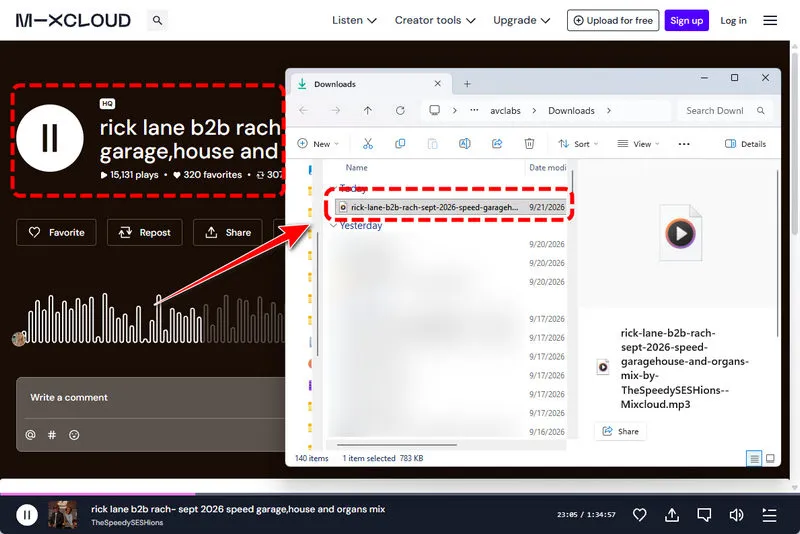Switch to large thumbnails view icon
Viewport: 800px width, 534px height.
[x=770, y=458]
